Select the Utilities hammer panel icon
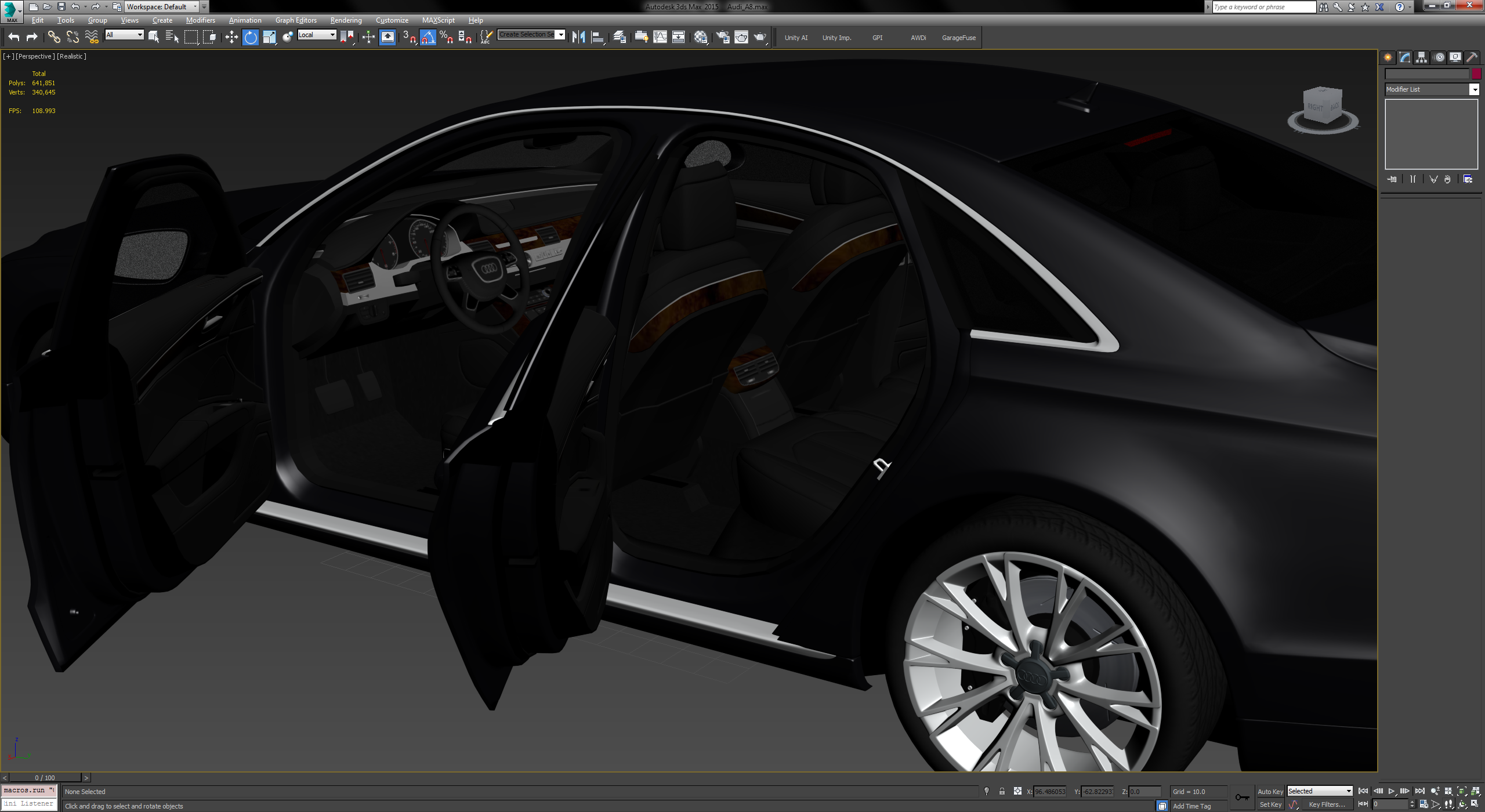This screenshot has height=812, width=1485. (x=1473, y=56)
